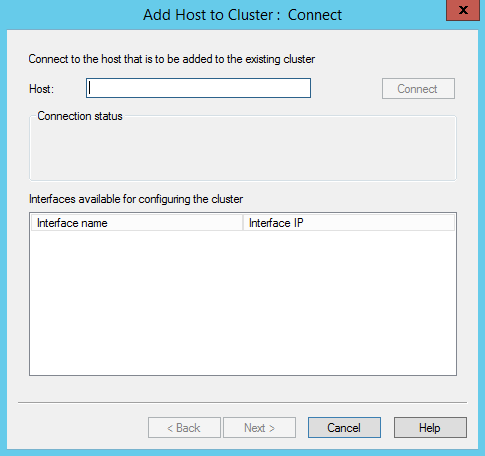Viewport: 485px width, 456px height.
Task: Click the word Connect in the title bar
Action: click(315, 15)
